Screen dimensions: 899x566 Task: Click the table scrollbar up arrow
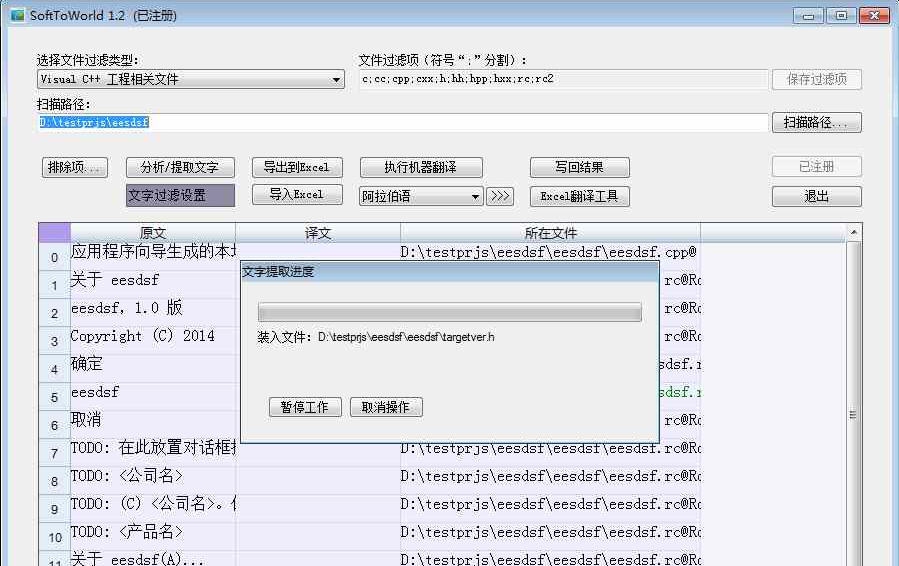[853, 232]
